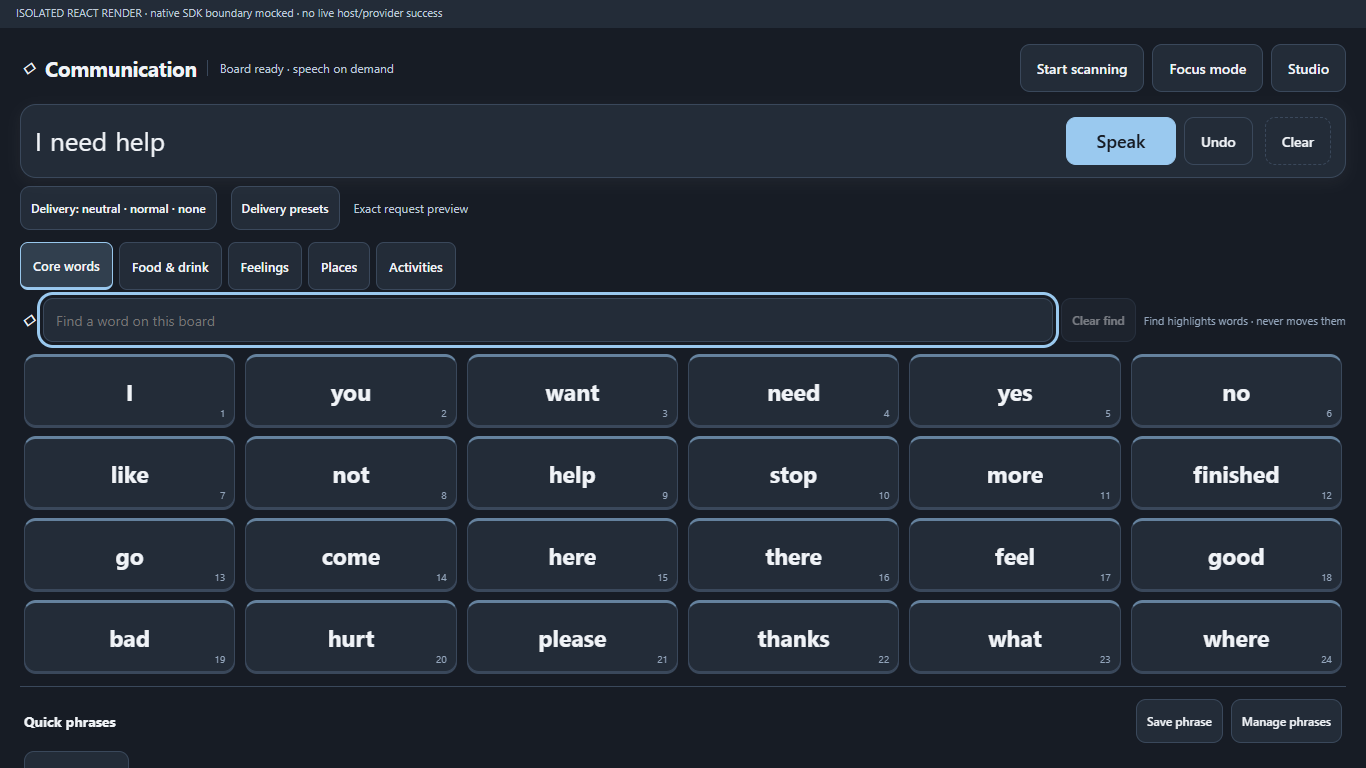The width and height of the screenshot is (1366, 768).
Task: Click the Start scanning button
Action: 1082,69
